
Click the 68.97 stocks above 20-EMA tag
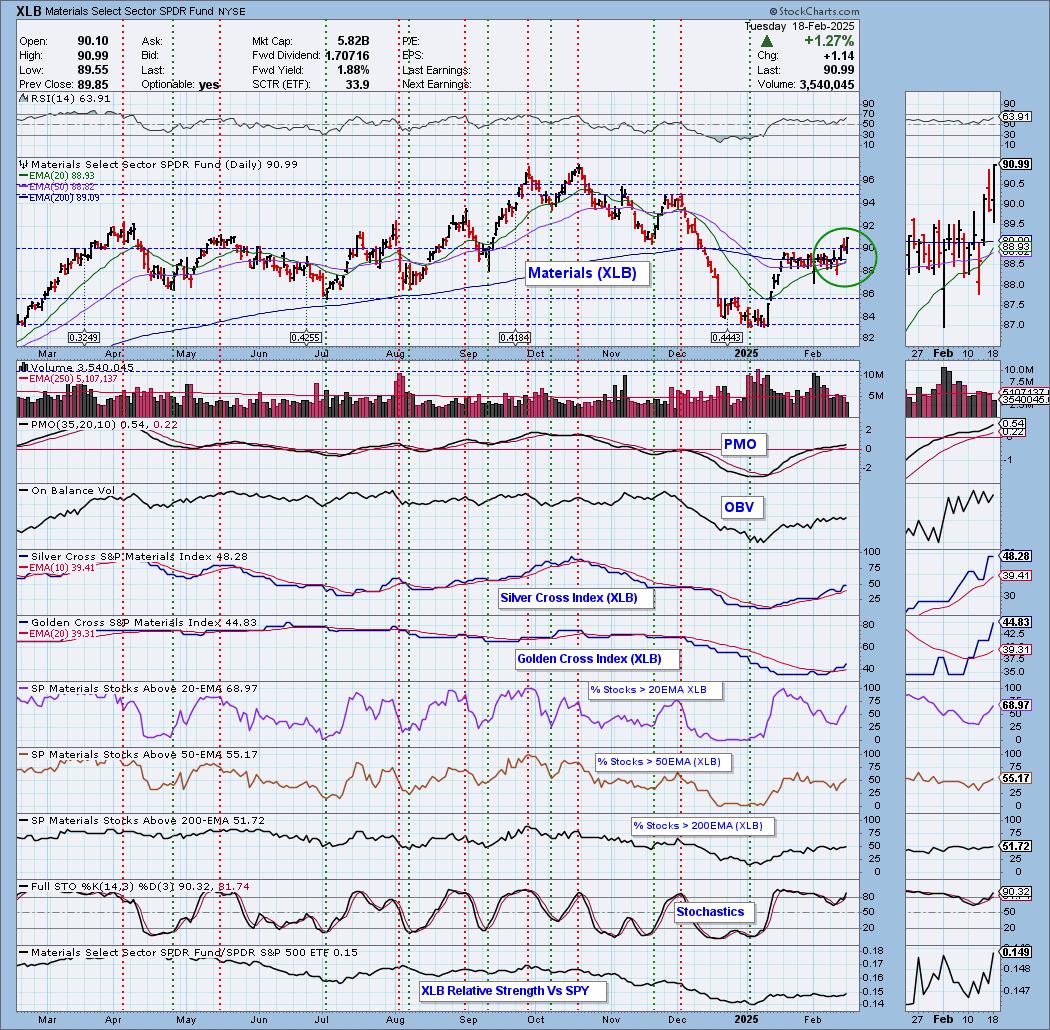click(x=1016, y=705)
